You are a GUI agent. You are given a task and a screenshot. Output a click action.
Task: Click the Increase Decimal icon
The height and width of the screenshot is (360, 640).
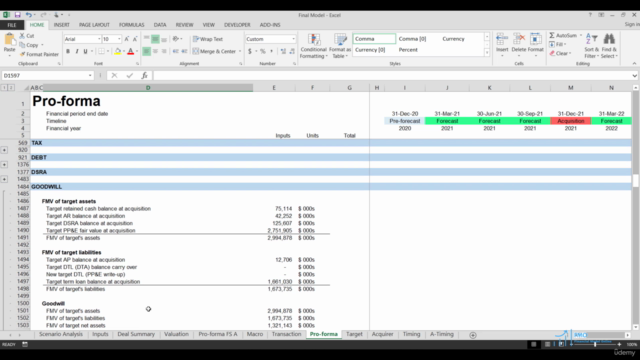click(x=283, y=51)
